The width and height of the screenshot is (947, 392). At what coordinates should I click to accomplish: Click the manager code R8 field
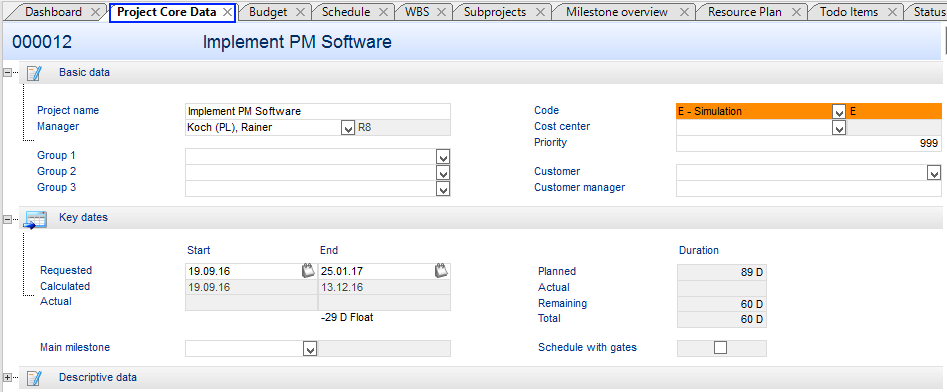(x=403, y=128)
